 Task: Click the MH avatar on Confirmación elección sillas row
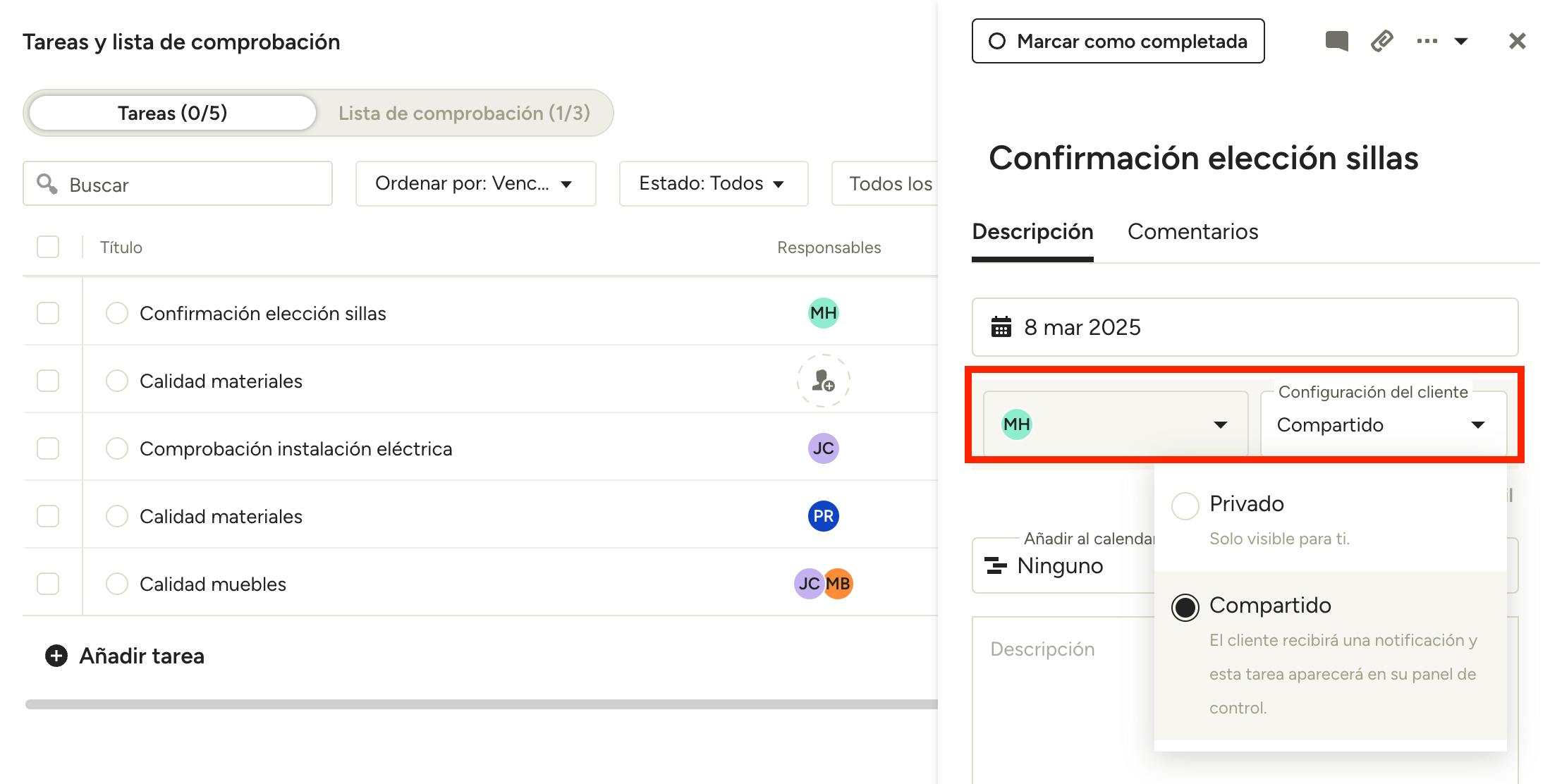pos(823,313)
